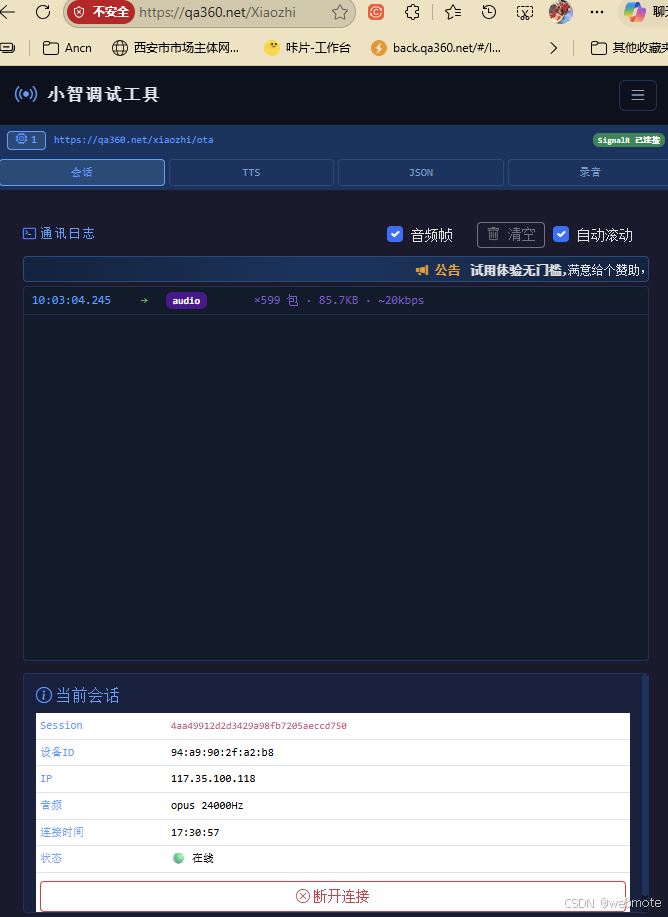Toggle the 音频帧 checkbox

[x=395, y=235]
